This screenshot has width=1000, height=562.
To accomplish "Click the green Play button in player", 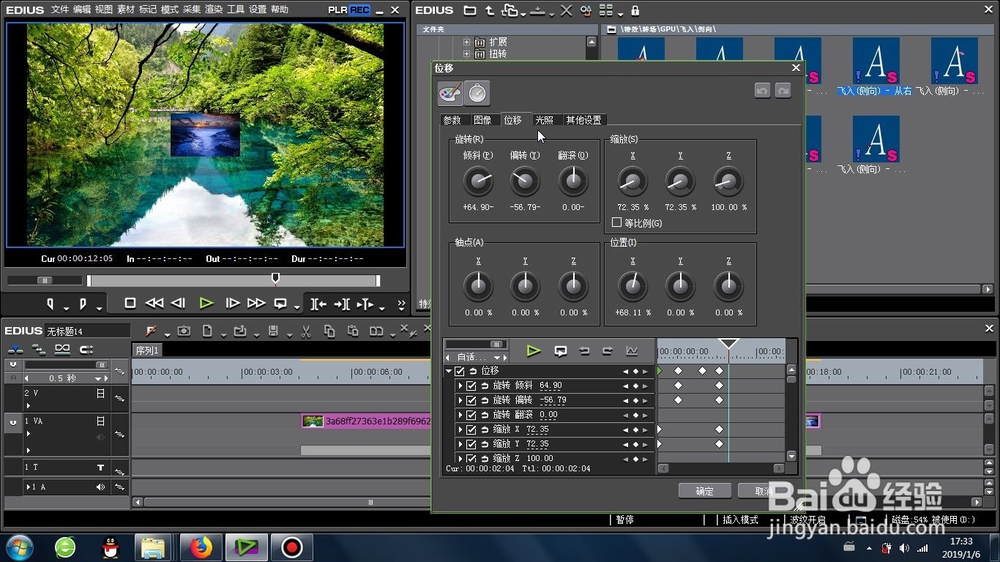I will (x=205, y=304).
